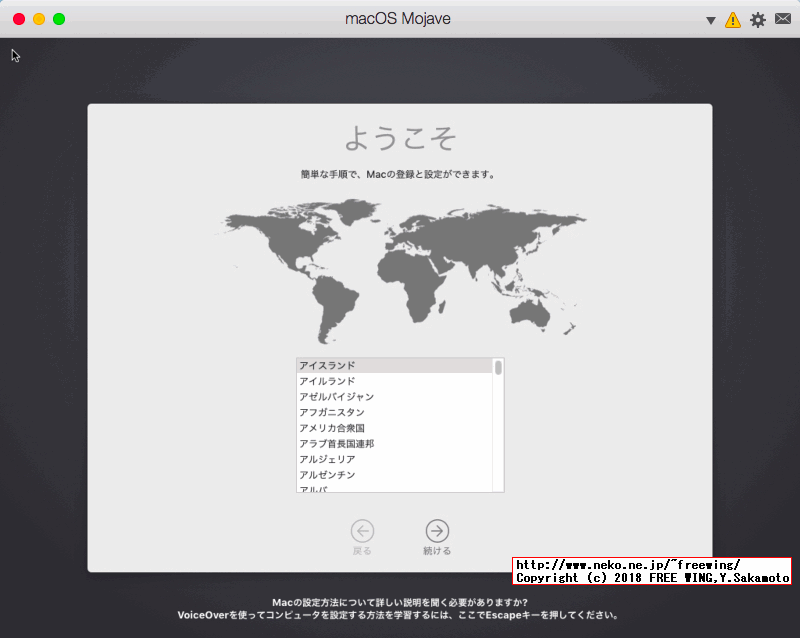800x638 pixels.
Task: Open the neko.ne.jp link
Action: click(x=630, y=565)
